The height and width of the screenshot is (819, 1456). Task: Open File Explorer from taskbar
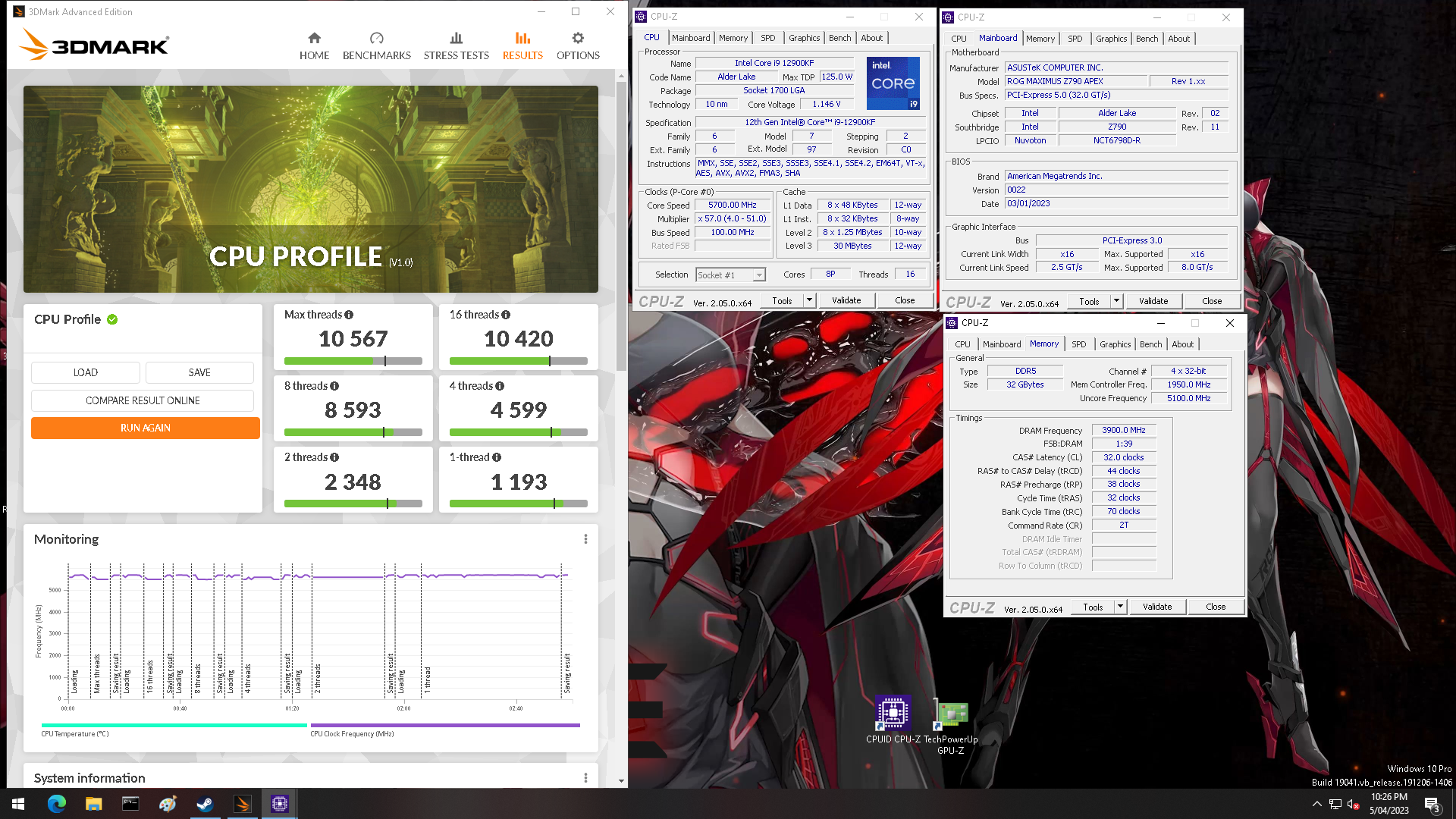pyautogui.click(x=93, y=804)
